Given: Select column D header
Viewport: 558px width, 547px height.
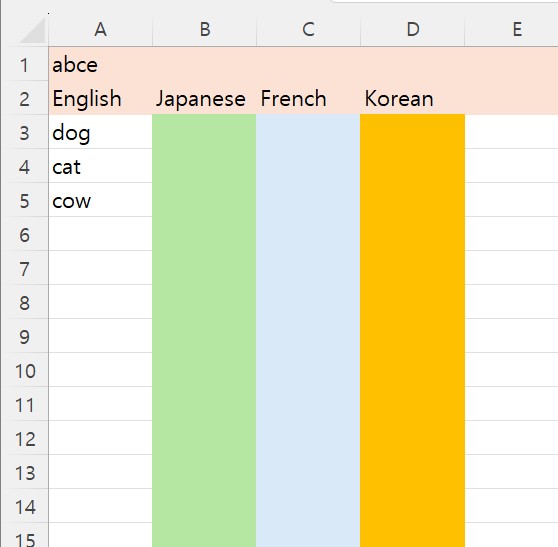Looking at the screenshot, I should [412, 29].
